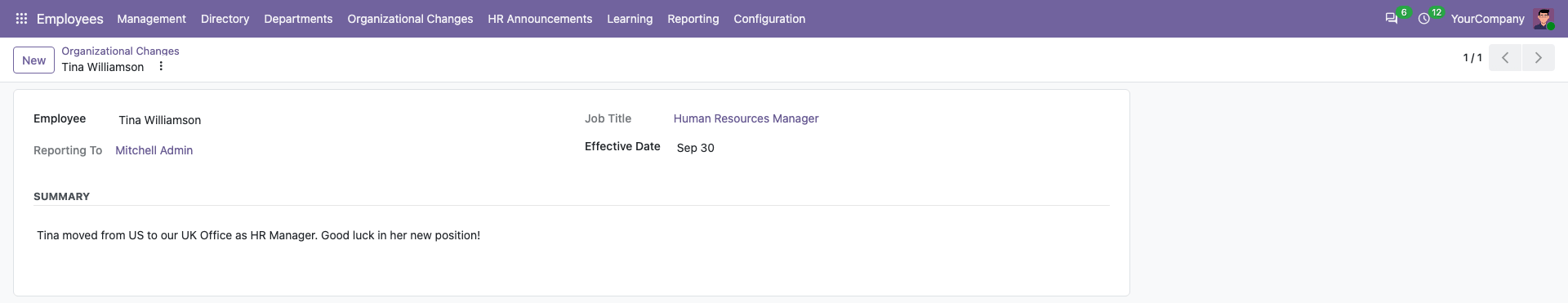Click the Reporting To field label
This screenshot has height=303, width=1568.
tap(68, 150)
